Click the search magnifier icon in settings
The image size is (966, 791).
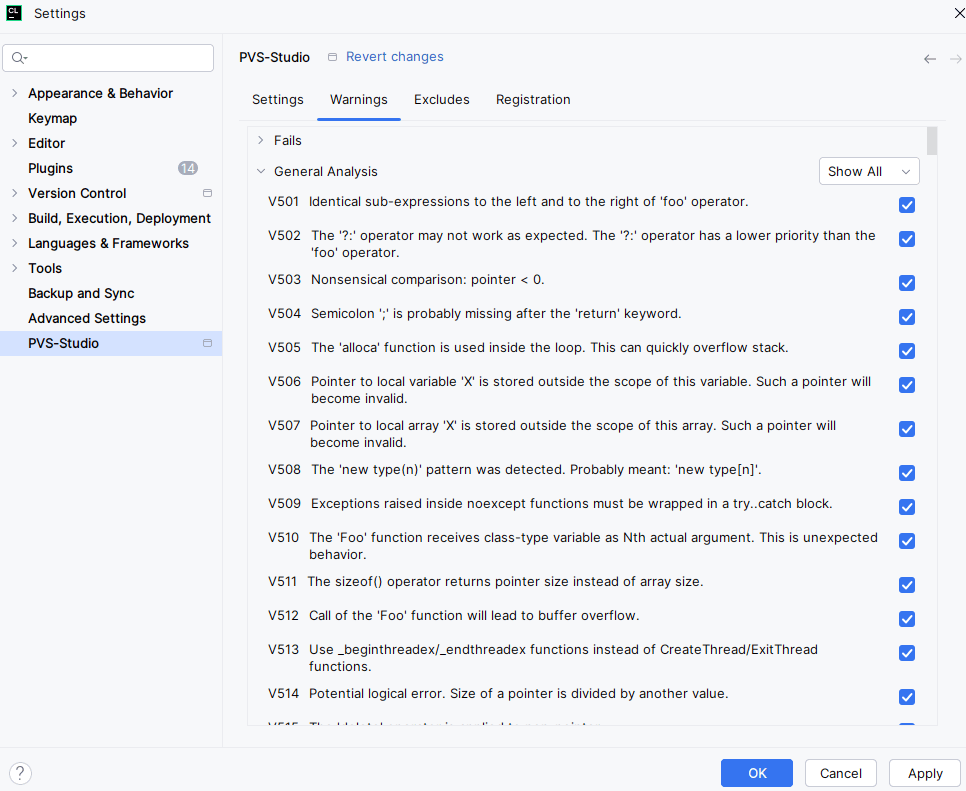pos(19,58)
